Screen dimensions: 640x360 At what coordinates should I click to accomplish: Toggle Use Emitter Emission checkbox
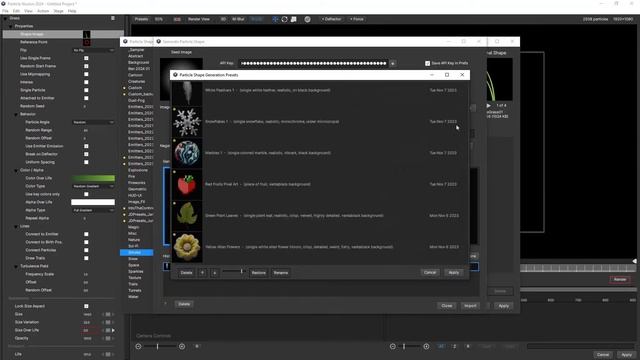click(x=86, y=146)
